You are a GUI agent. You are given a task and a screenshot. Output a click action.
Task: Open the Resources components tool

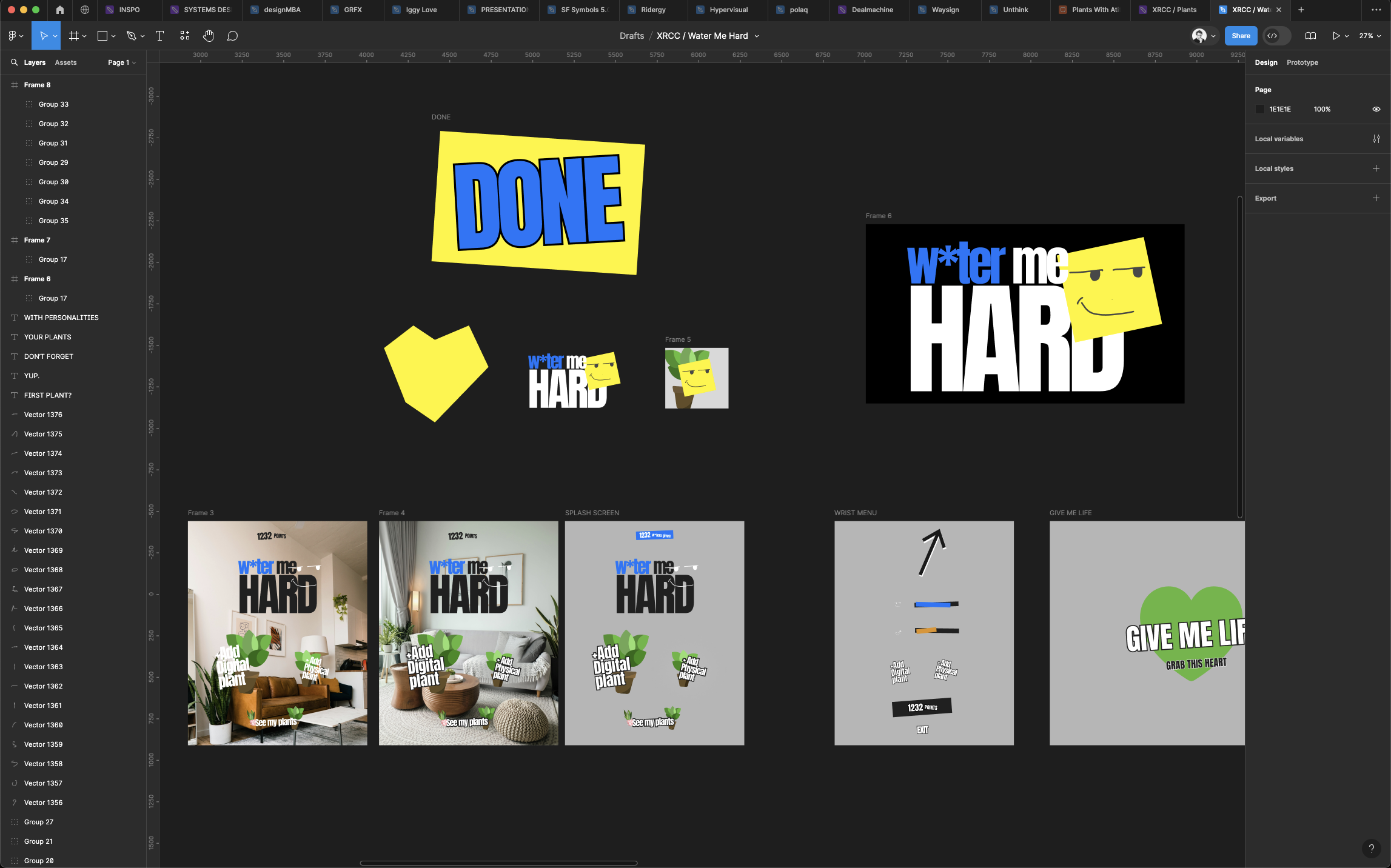(x=184, y=36)
